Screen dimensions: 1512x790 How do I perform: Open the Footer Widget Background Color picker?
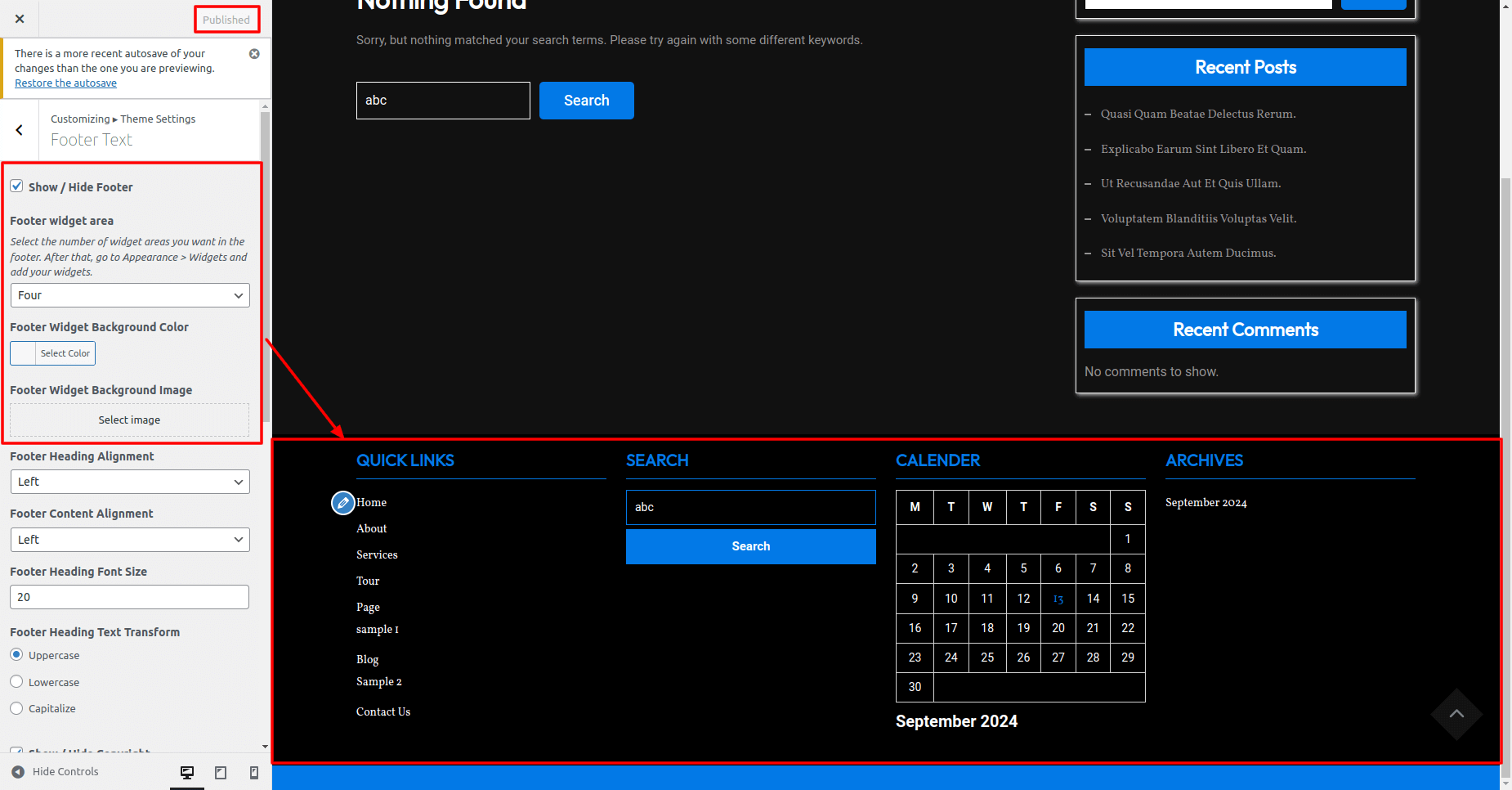point(53,353)
